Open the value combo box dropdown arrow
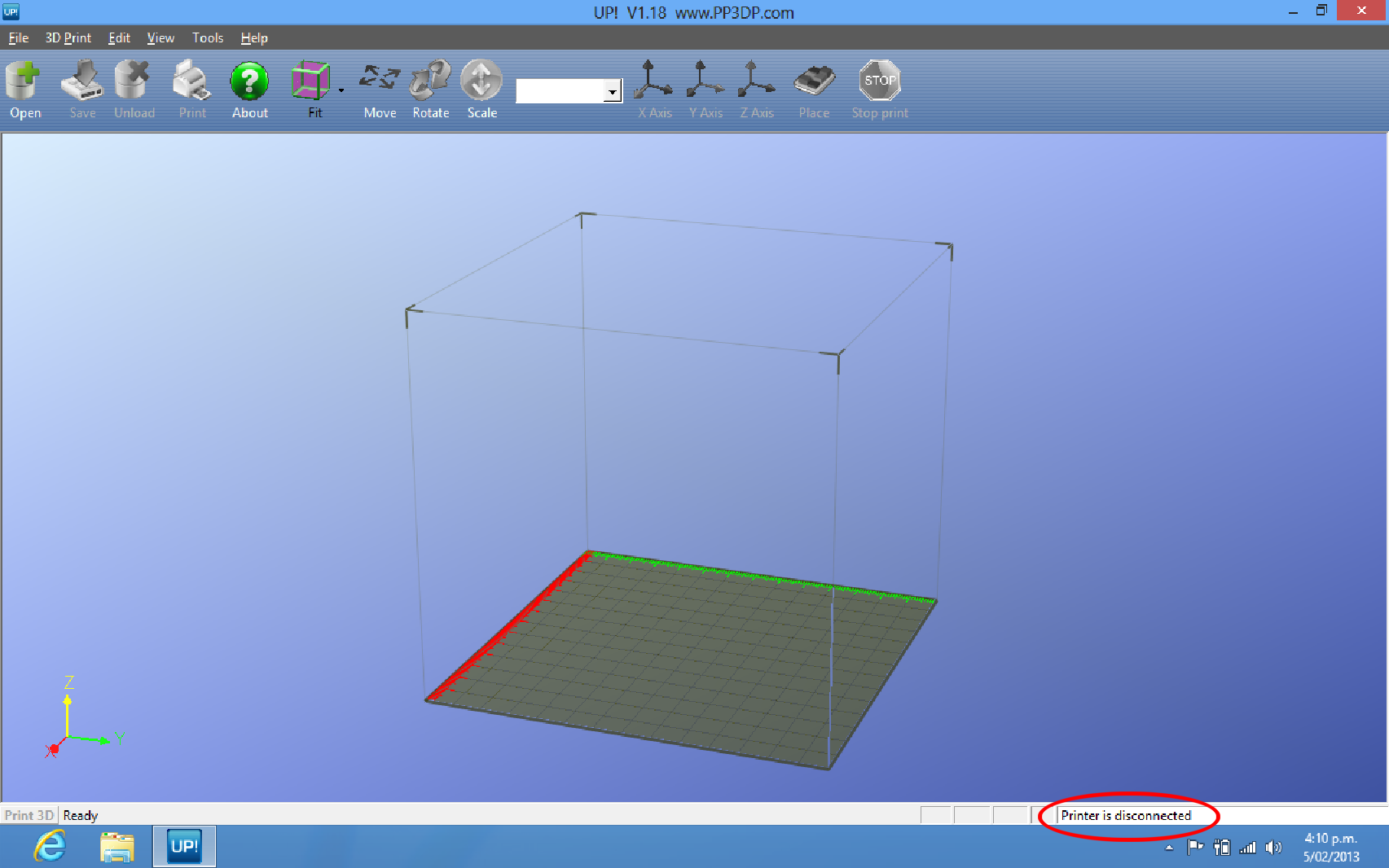 (613, 92)
